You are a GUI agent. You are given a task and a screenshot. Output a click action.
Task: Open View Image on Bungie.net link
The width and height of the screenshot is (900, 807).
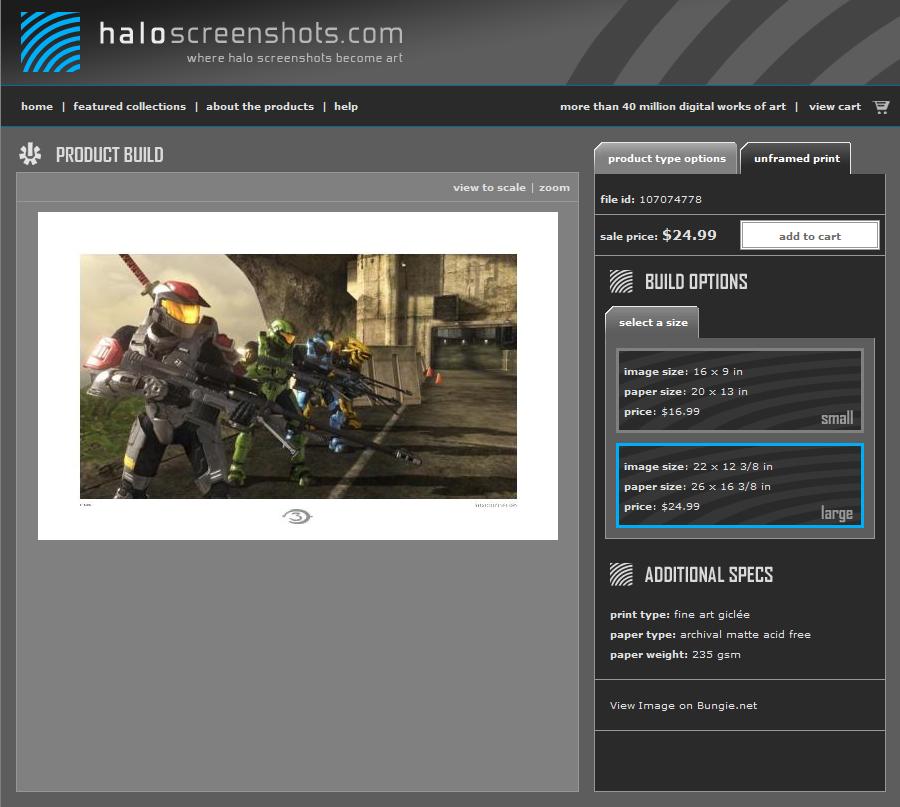683,705
